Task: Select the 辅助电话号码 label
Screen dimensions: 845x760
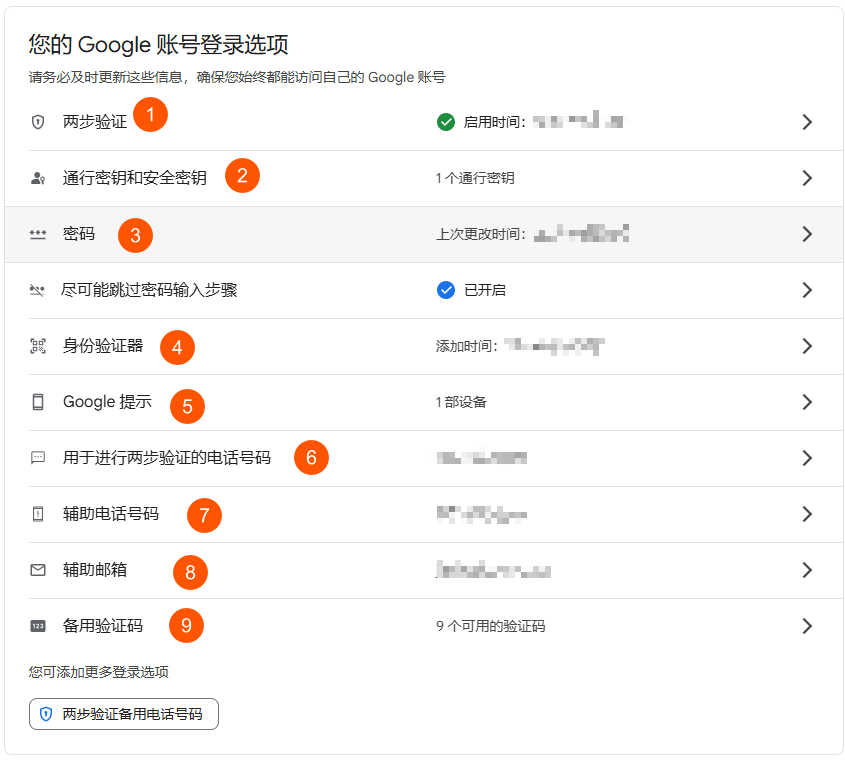Action: pyautogui.click(x=111, y=514)
